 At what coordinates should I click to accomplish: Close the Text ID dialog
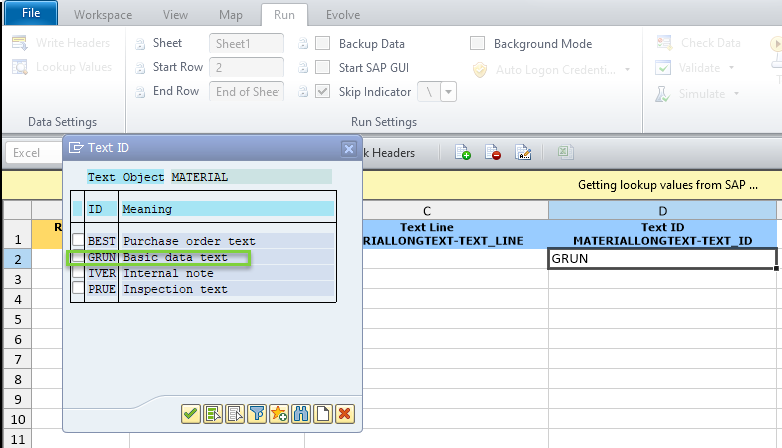click(x=349, y=148)
